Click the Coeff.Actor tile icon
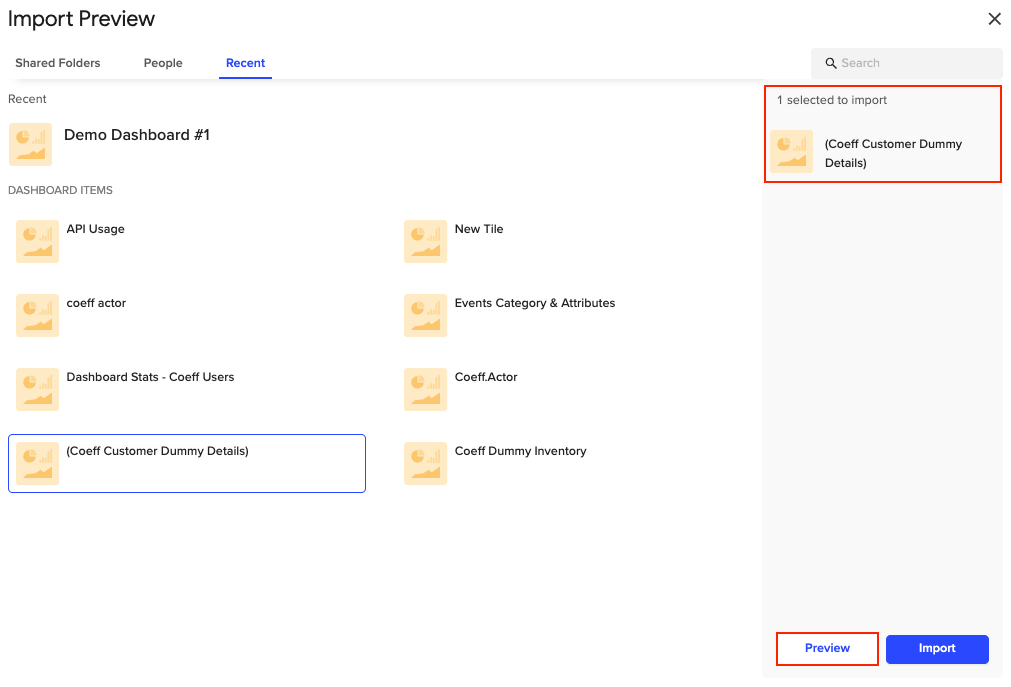1011x687 pixels. point(425,390)
